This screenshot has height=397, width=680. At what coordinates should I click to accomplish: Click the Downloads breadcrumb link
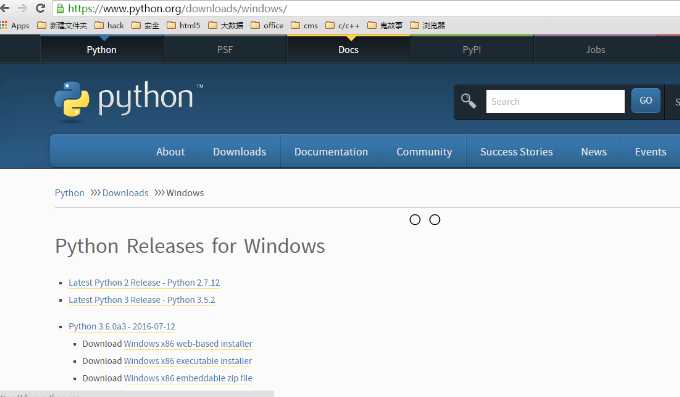coord(125,193)
